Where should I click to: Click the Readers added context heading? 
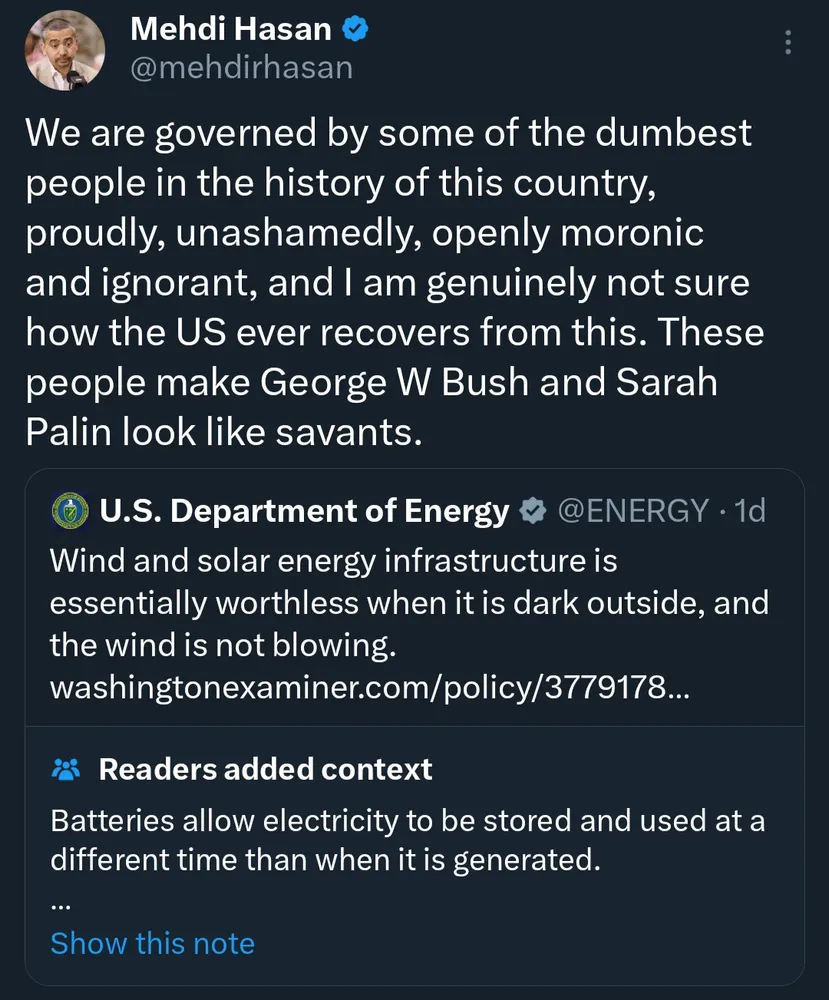[265, 769]
